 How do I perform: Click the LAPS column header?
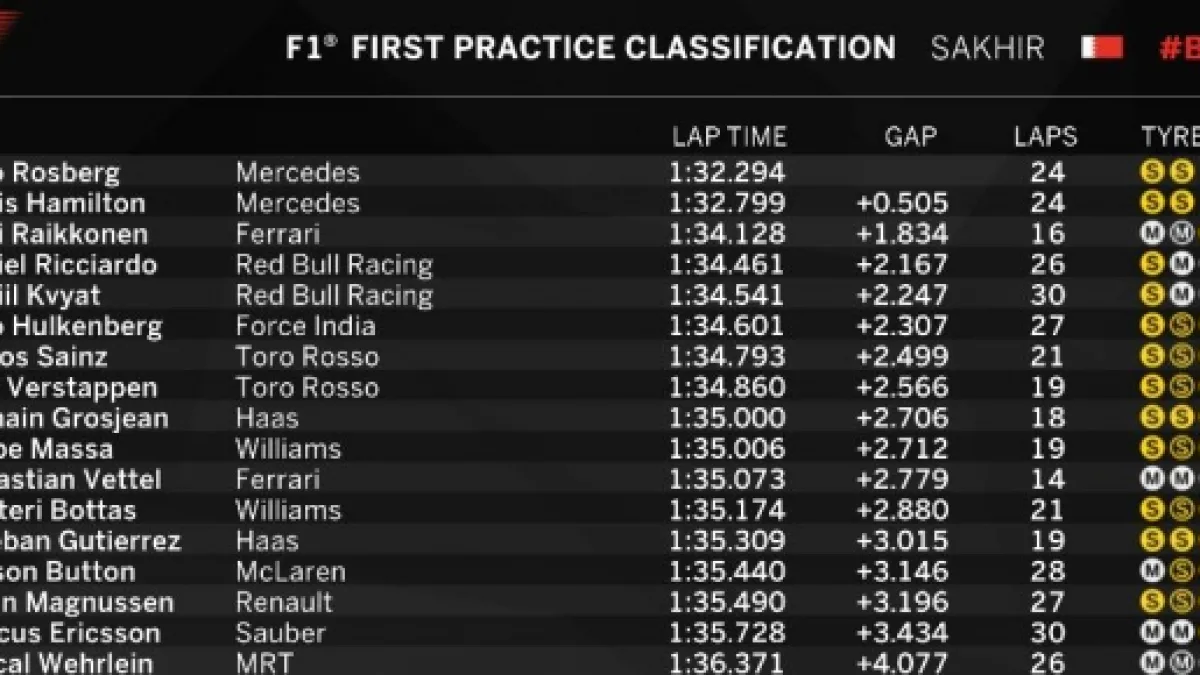pos(1045,137)
